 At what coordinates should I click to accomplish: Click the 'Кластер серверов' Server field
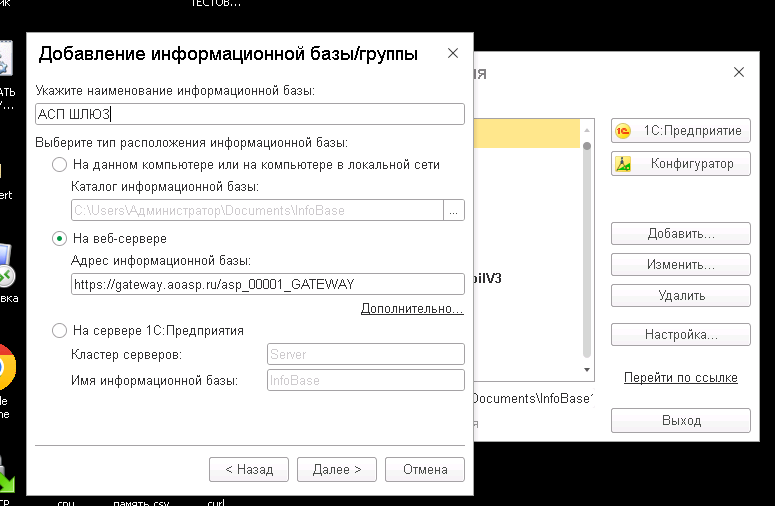(x=366, y=354)
